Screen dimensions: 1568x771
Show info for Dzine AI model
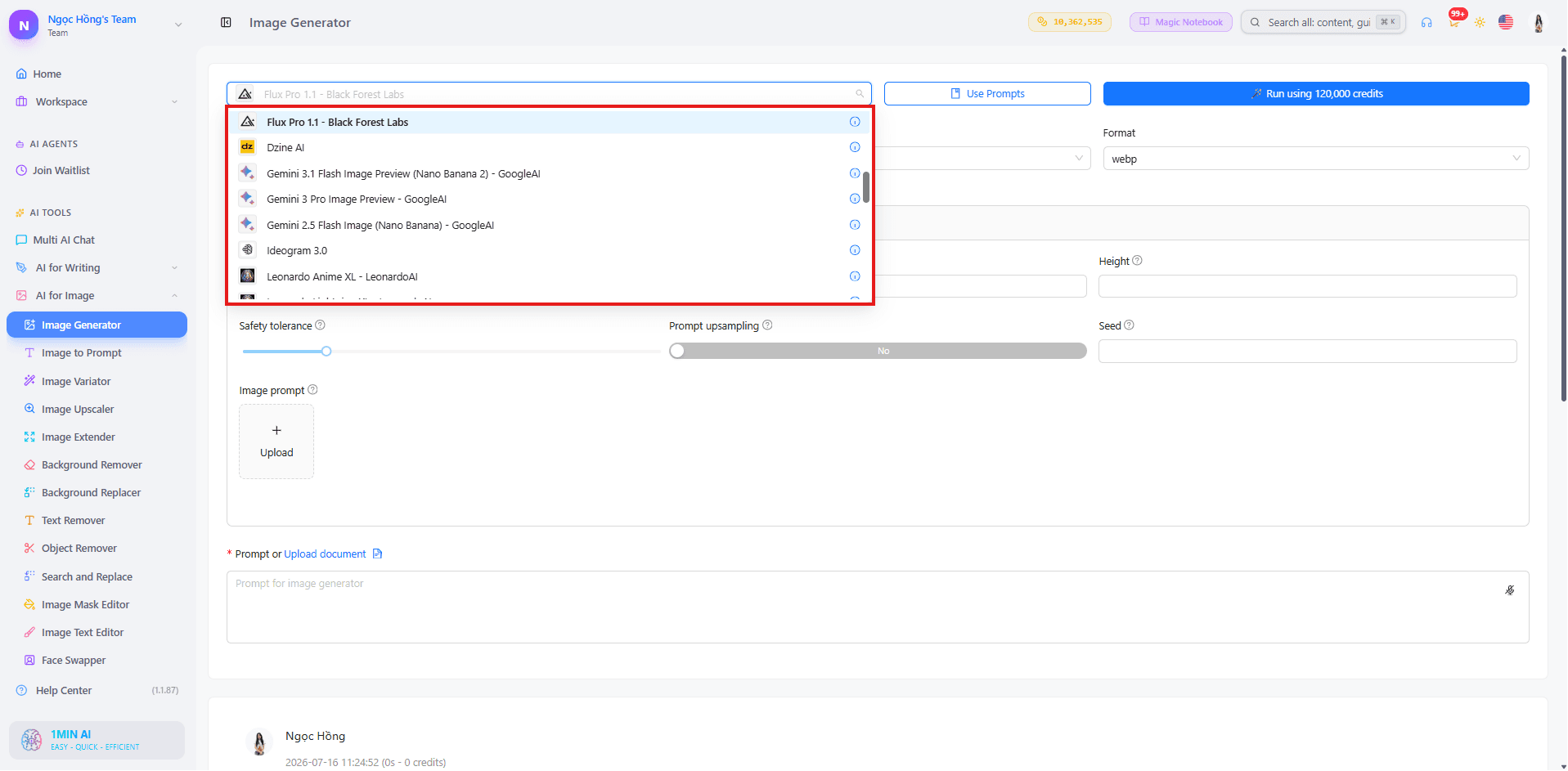point(855,147)
